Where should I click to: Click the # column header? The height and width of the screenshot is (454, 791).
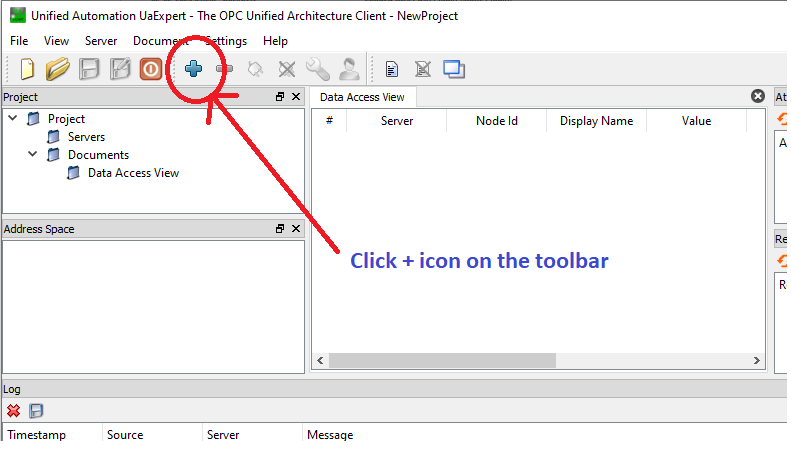pyautogui.click(x=329, y=121)
